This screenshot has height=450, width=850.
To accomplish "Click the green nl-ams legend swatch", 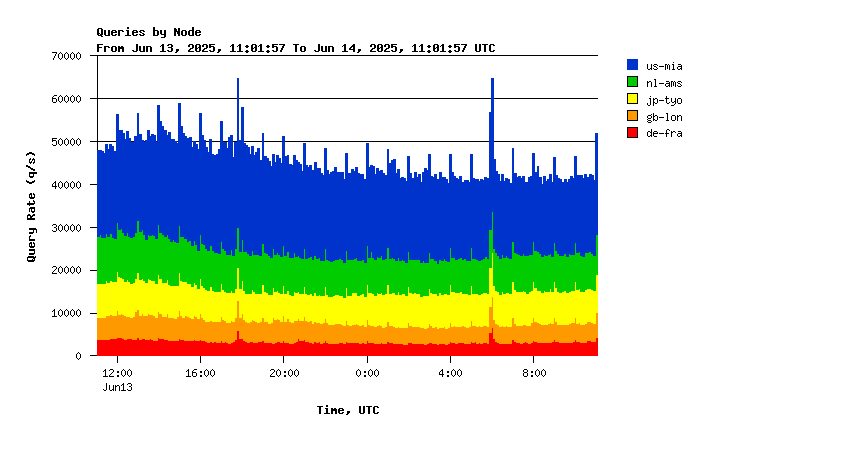I will click(x=632, y=82).
